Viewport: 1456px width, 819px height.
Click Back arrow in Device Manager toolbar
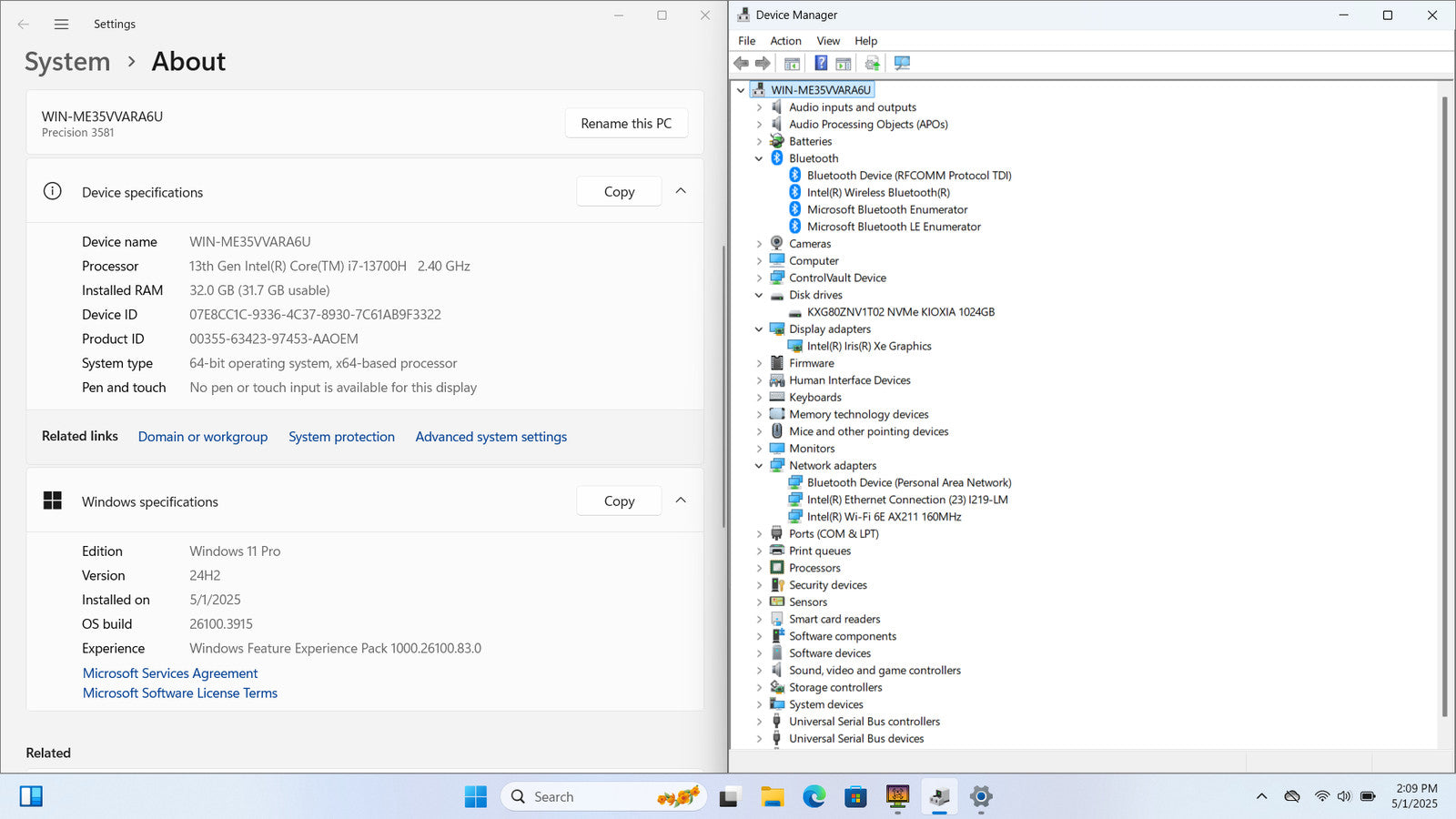tap(742, 63)
